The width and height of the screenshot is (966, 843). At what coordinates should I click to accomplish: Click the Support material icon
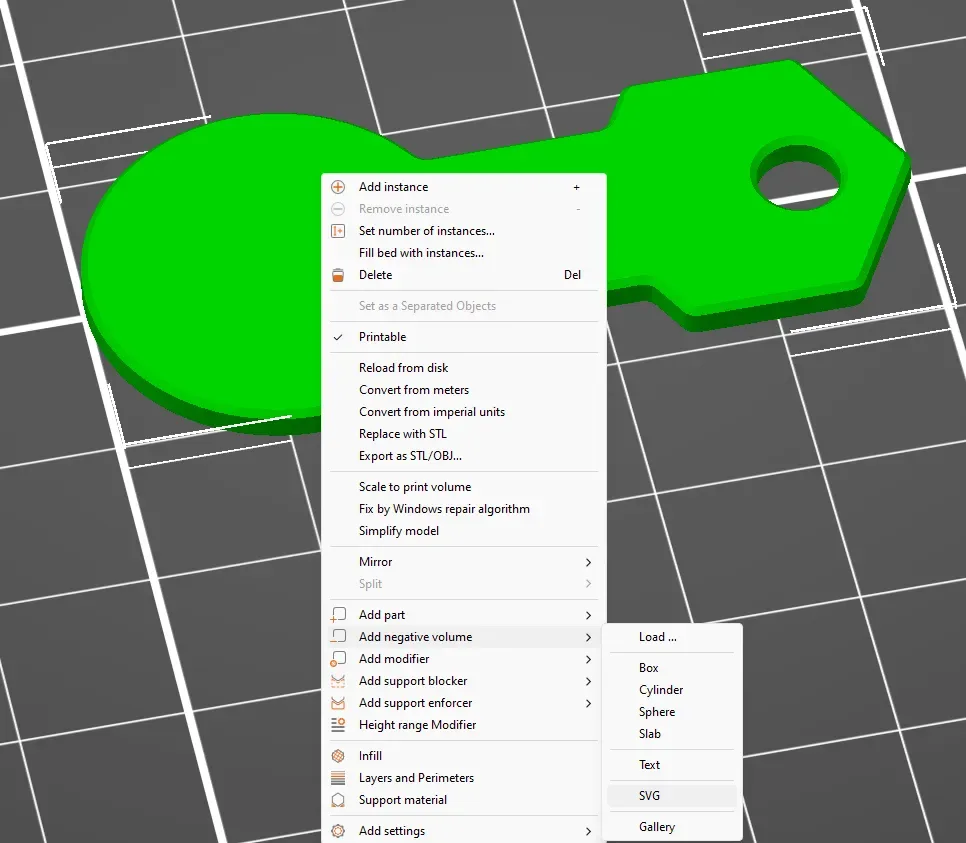[x=338, y=800]
